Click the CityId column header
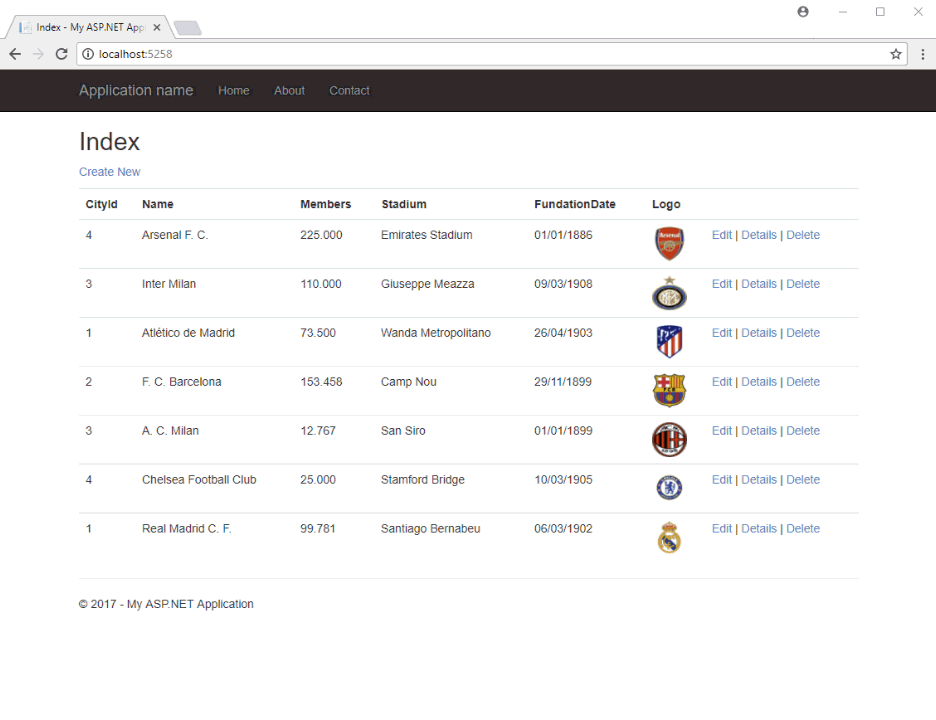Image resolution: width=936 pixels, height=720 pixels. coord(101,204)
